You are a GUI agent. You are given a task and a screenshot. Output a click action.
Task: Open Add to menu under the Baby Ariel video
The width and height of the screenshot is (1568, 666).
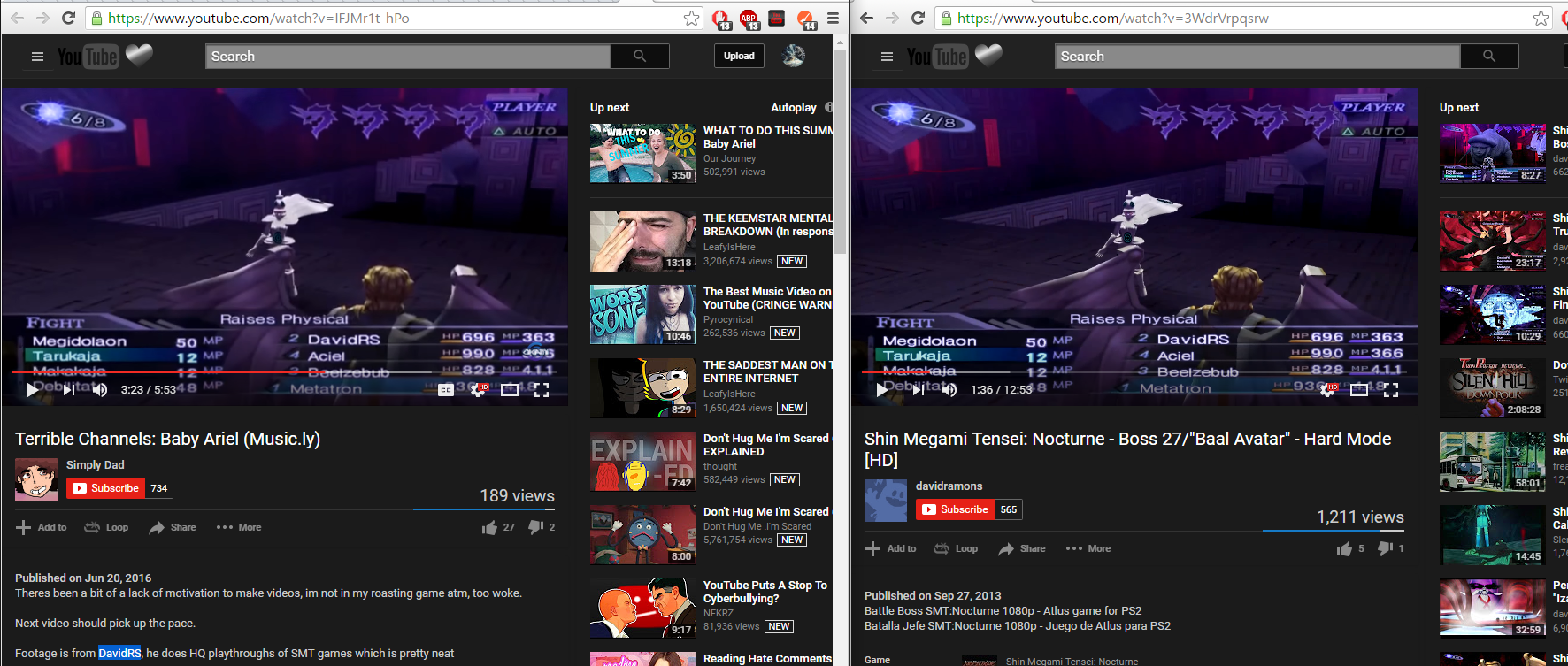click(42, 527)
